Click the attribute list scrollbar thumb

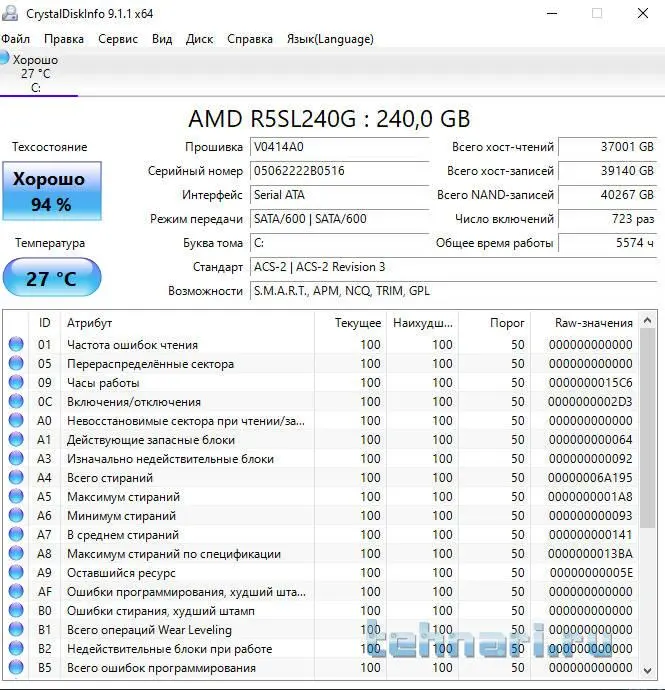pos(647,428)
